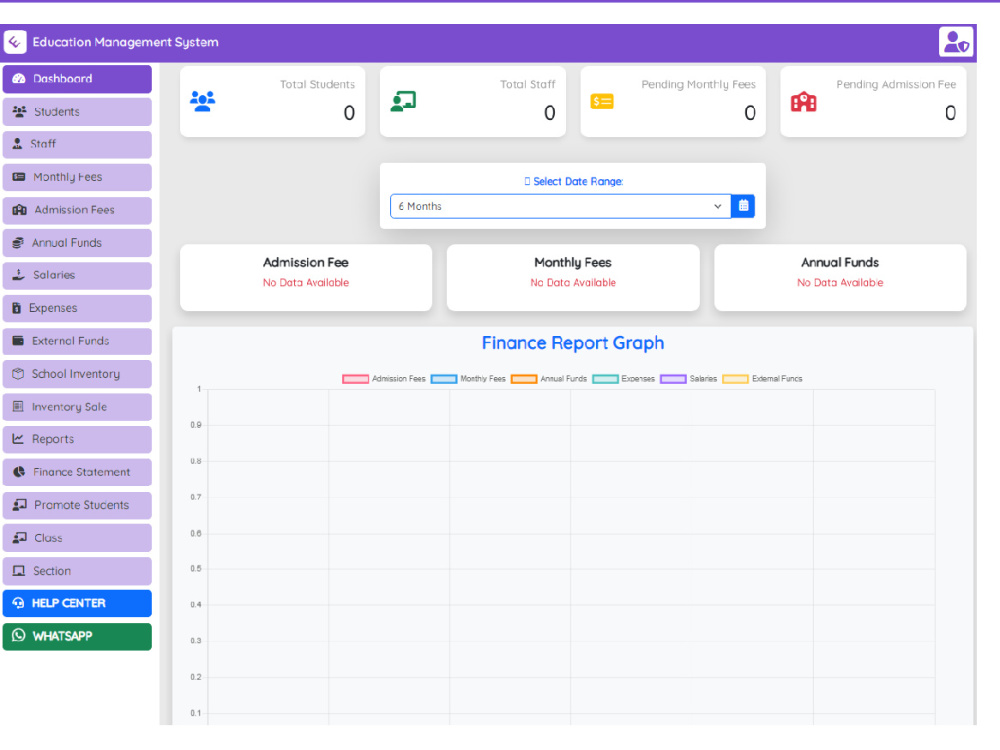The width and height of the screenshot is (1000, 750).
Task: Click the Expenses receipt icon in sidebar
Action: pyautogui.click(x=17, y=308)
